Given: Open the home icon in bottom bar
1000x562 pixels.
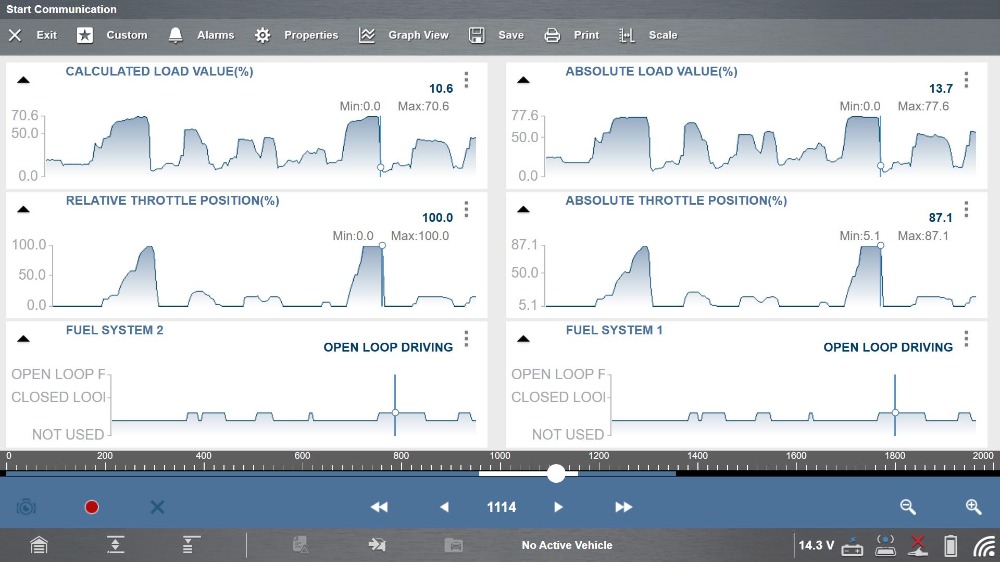Looking at the screenshot, I should click(38, 545).
